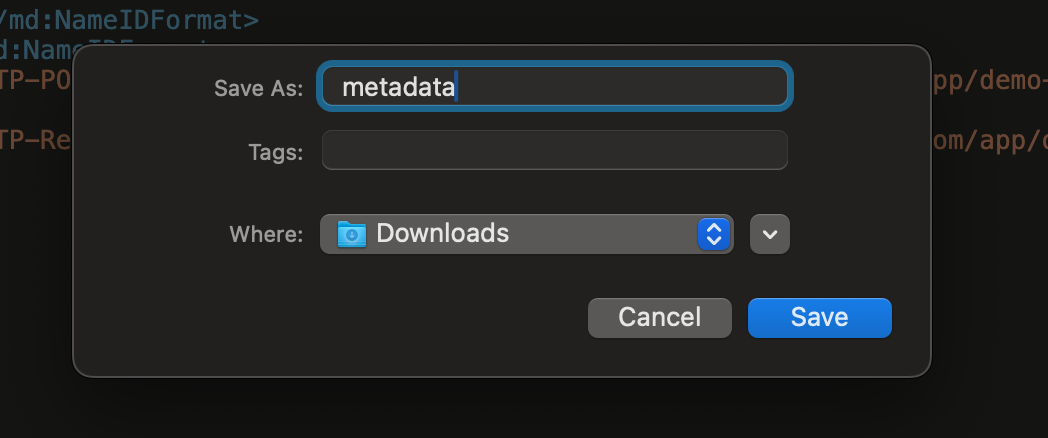Click the md:NameIDFormat text in background editor
The width and height of the screenshot is (1048, 438).
tap(130, 21)
